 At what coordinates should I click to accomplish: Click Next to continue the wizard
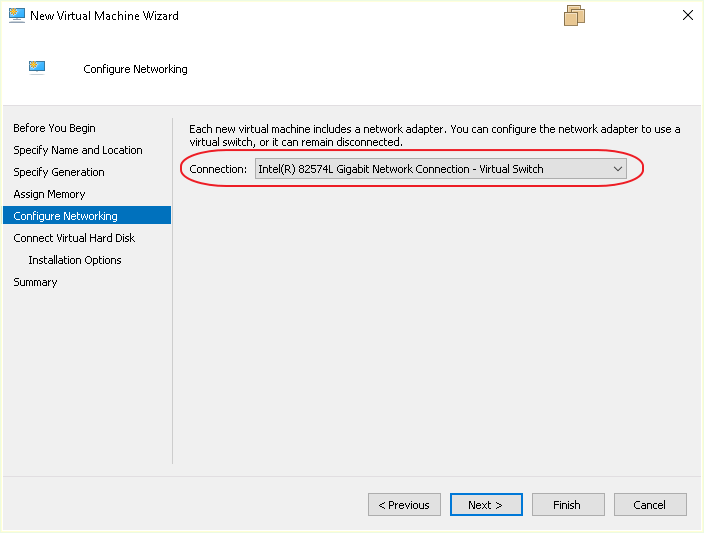[x=485, y=505]
